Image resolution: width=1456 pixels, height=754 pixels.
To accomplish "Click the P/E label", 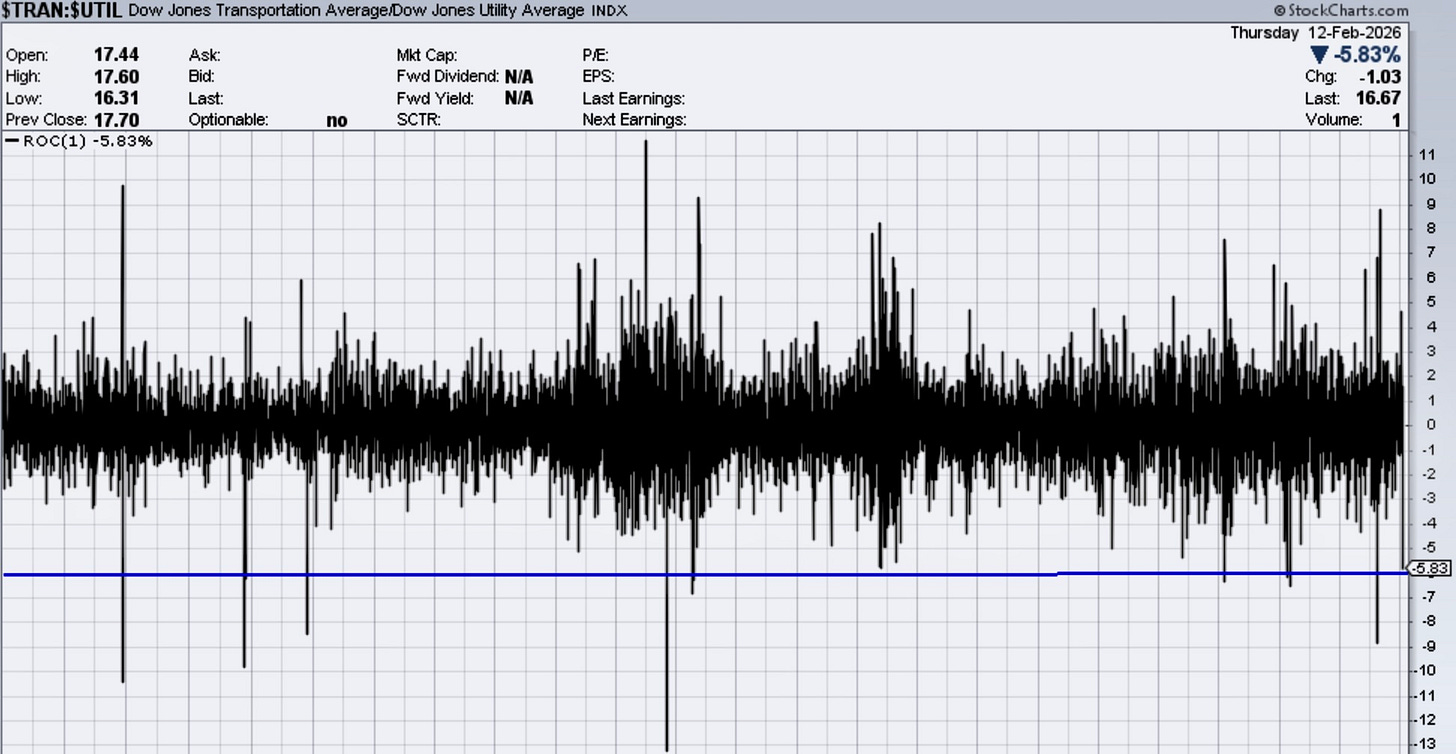I will pos(596,56).
